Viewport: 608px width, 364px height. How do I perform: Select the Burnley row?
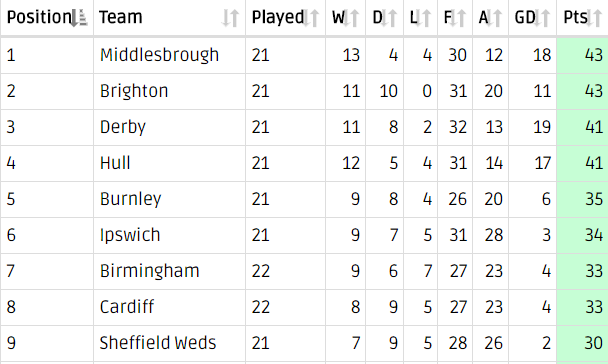(x=304, y=199)
